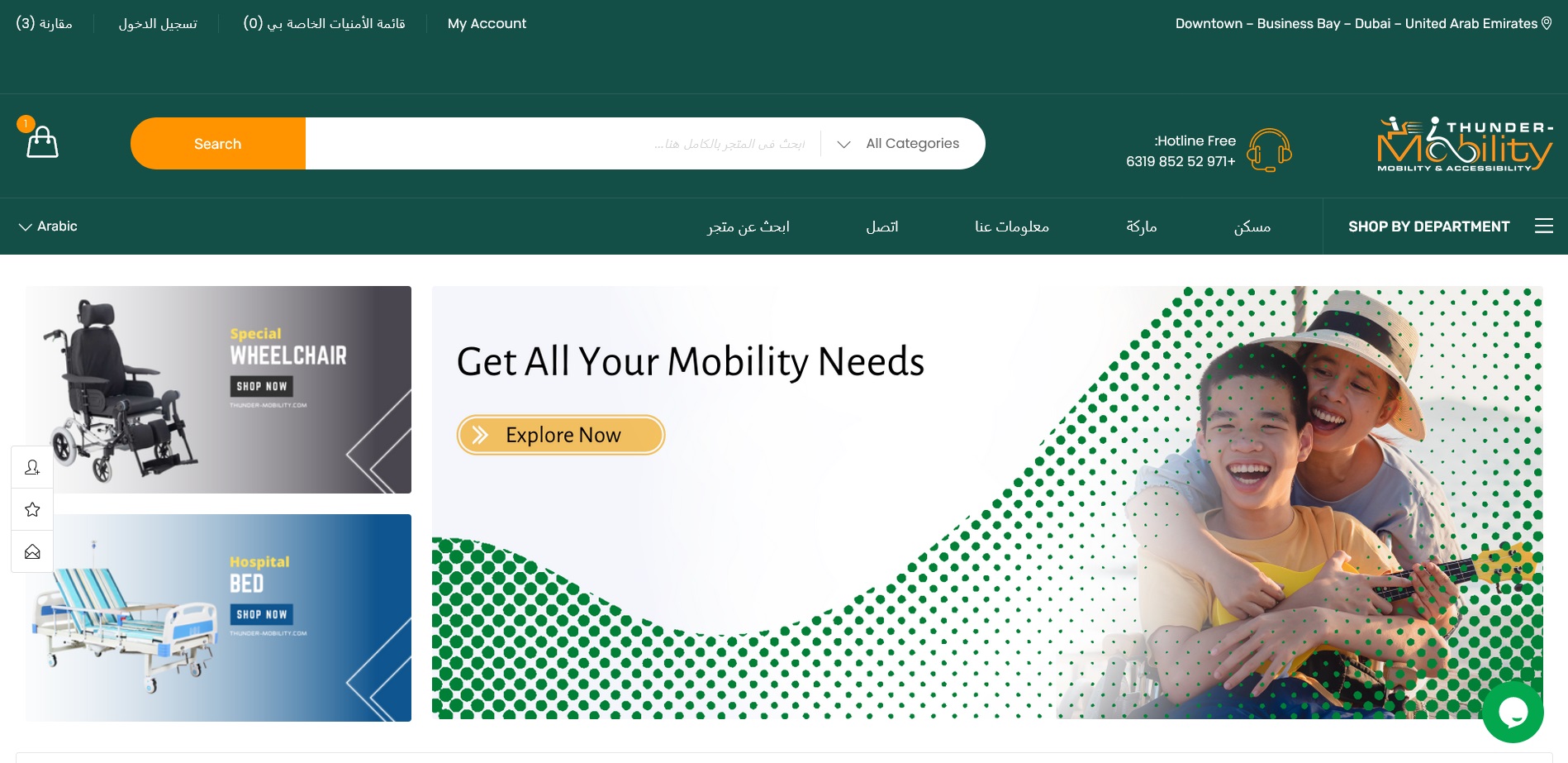Open the shopping cart bag icon
The image size is (1568, 763).
point(42,141)
